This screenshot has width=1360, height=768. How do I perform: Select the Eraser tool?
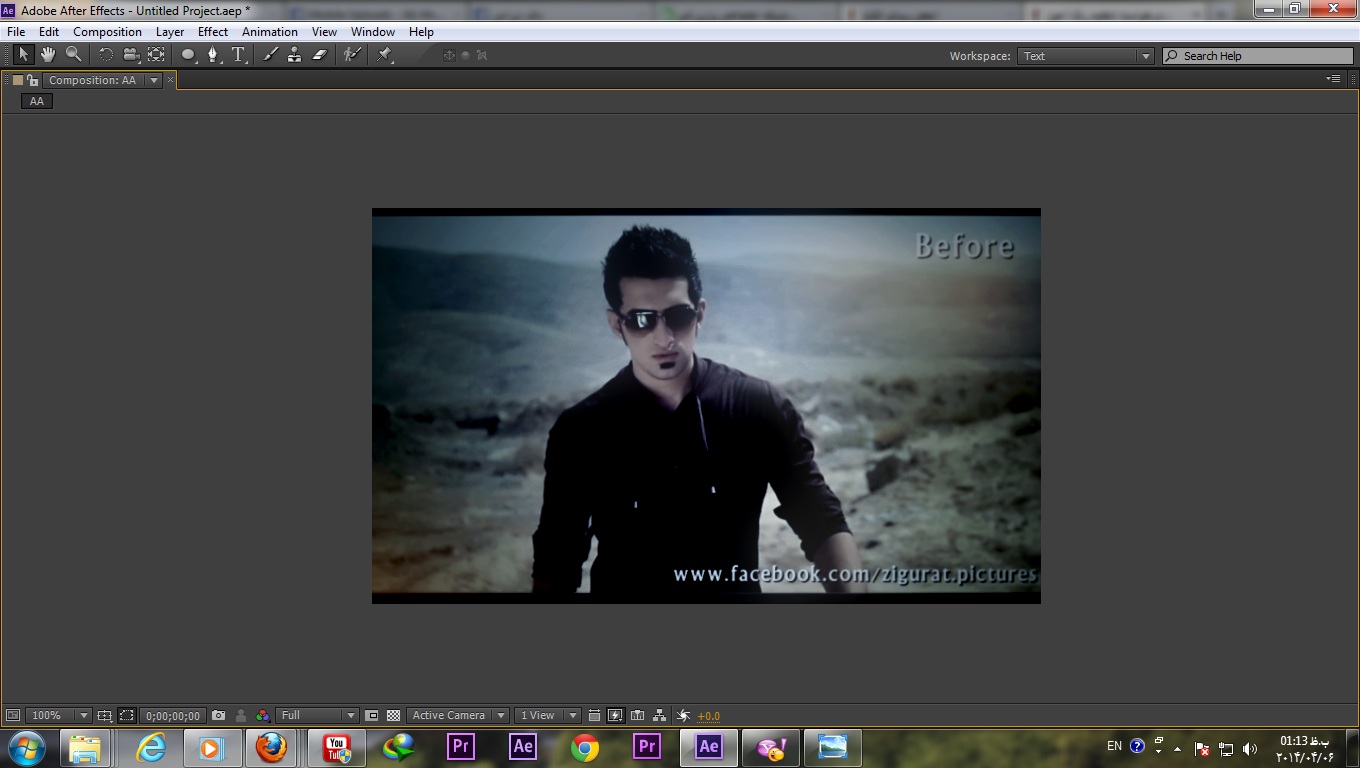pos(319,55)
